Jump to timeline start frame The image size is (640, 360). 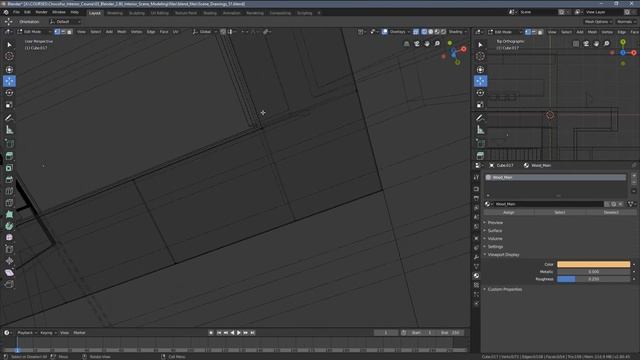219,333
